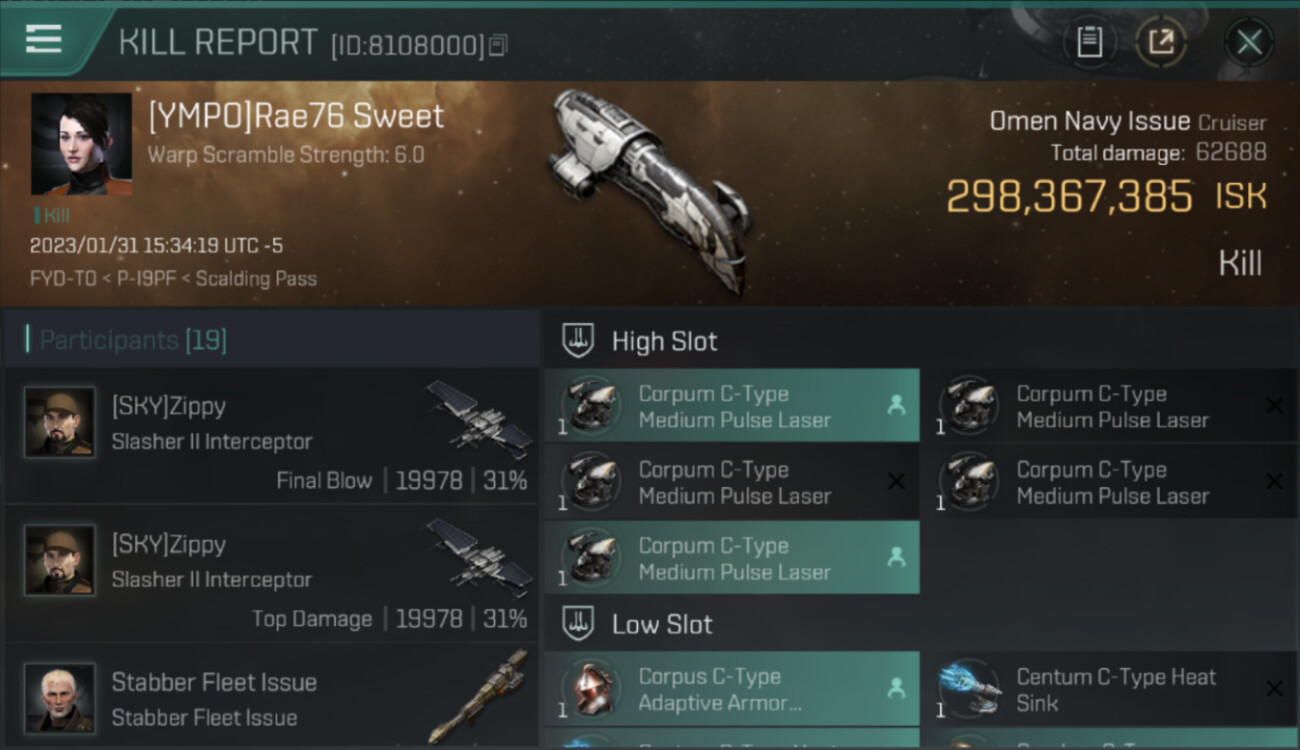This screenshot has height=750, width=1300.
Task: Open the clipboard notes icon
Action: pyautogui.click(x=1089, y=42)
